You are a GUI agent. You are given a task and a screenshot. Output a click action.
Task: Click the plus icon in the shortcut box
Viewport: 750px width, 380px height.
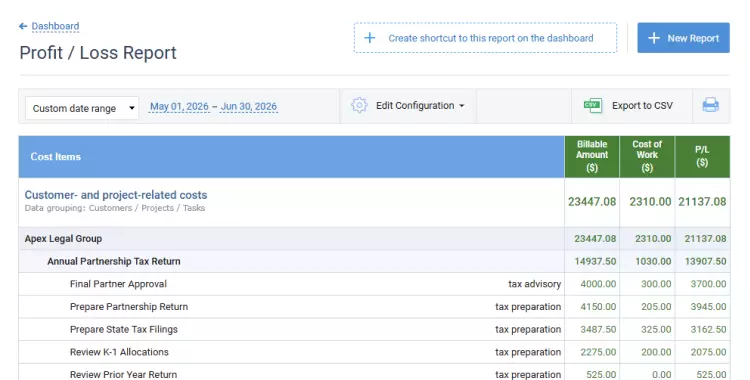(370, 38)
